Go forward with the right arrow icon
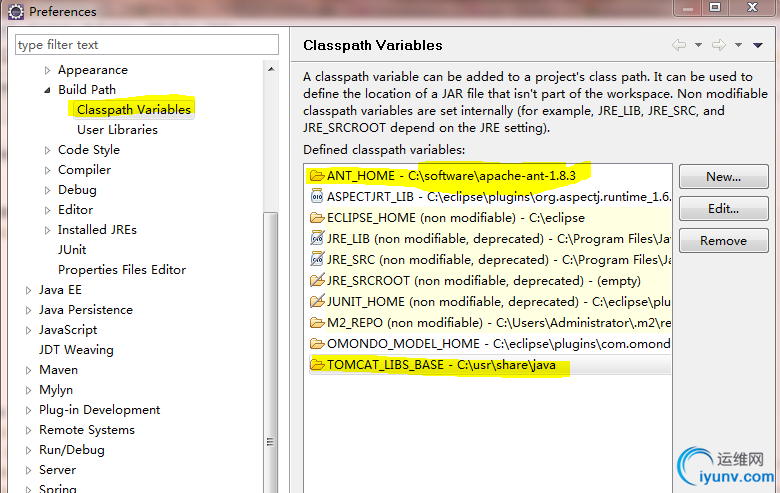Screen dimensions: 780x493 (x=719, y=45)
